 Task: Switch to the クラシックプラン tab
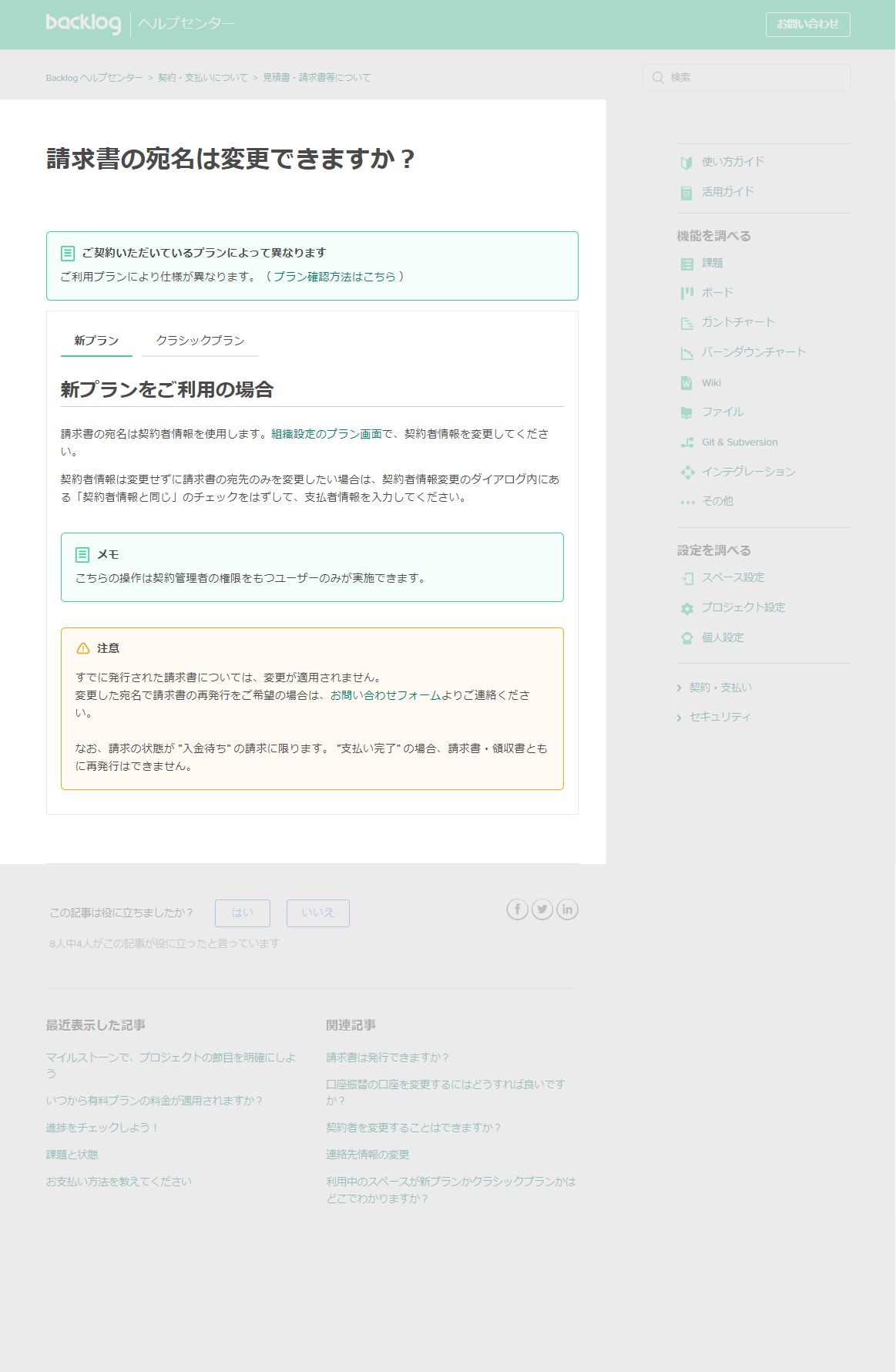[x=200, y=341]
